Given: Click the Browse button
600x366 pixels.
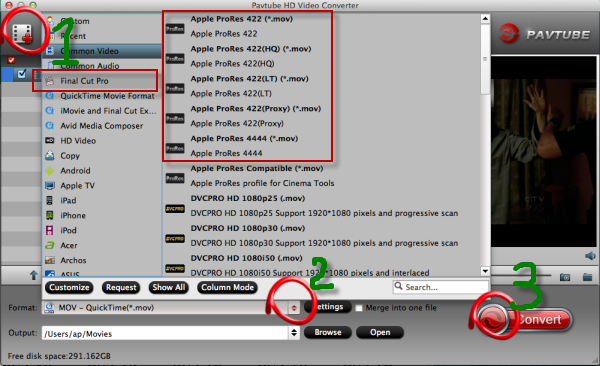Looking at the screenshot, I should [328, 332].
